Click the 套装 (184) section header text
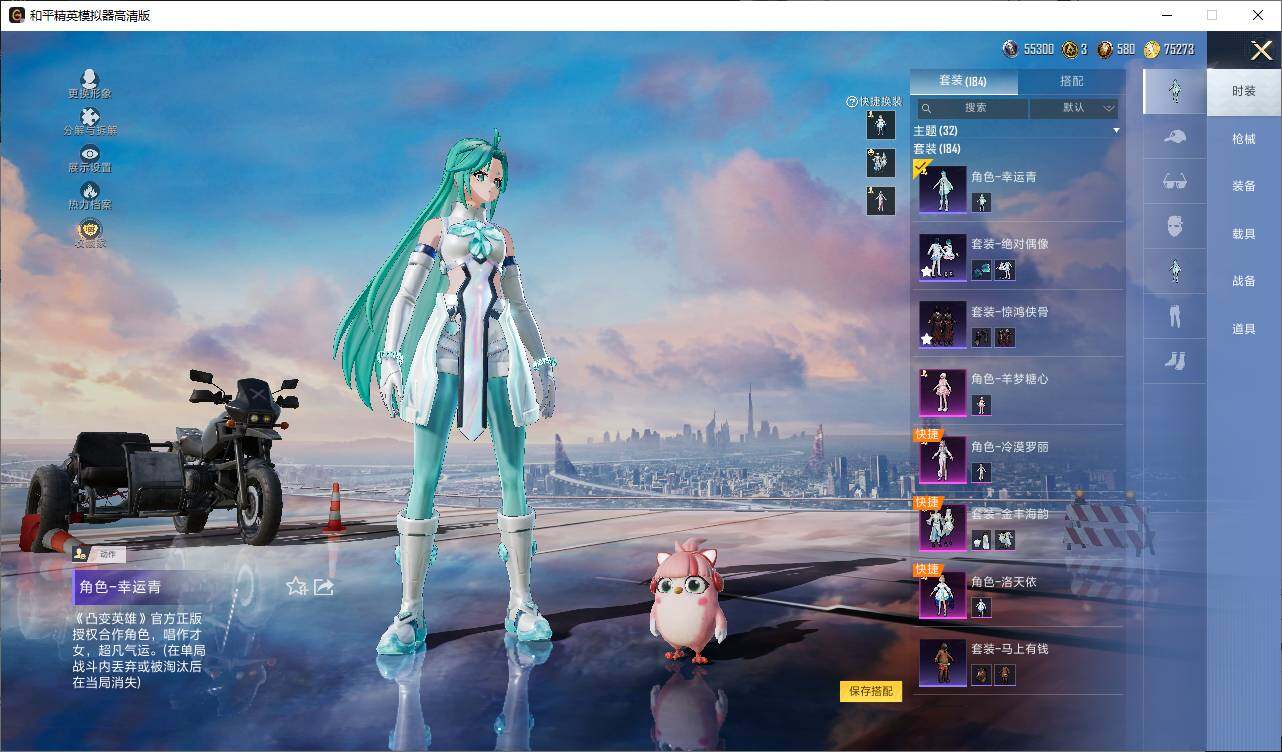The width and height of the screenshot is (1282, 752). pyautogui.click(x=936, y=149)
